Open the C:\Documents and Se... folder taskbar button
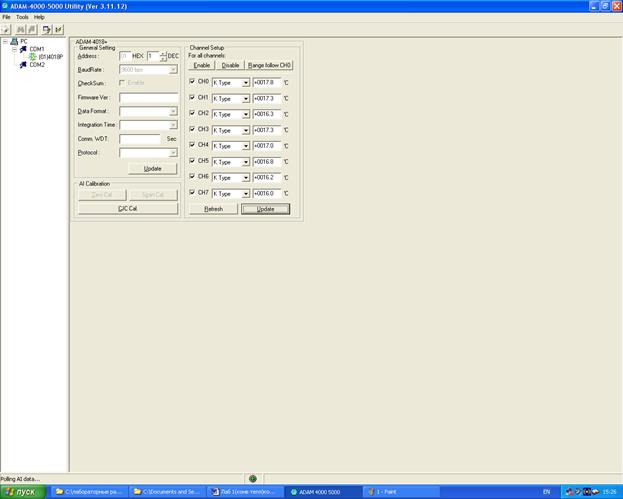Viewport: 623px width, 499px height. (x=168, y=492)
